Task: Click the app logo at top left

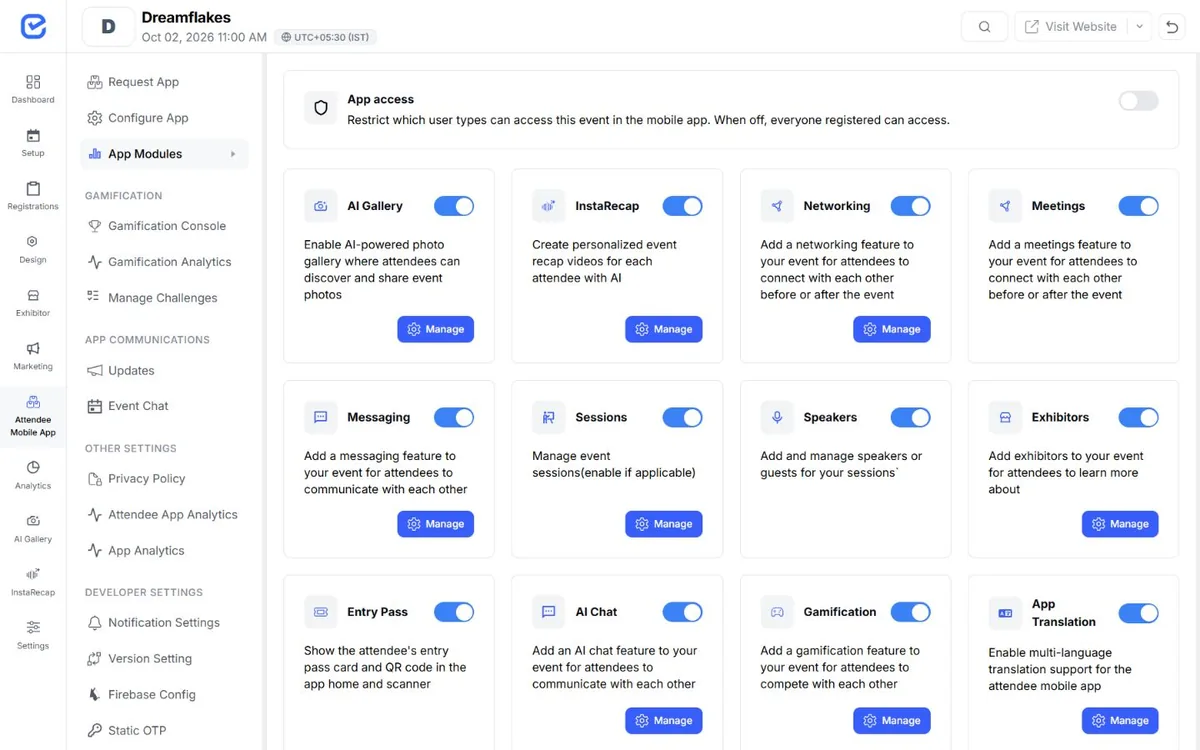Action: point(33,27)
